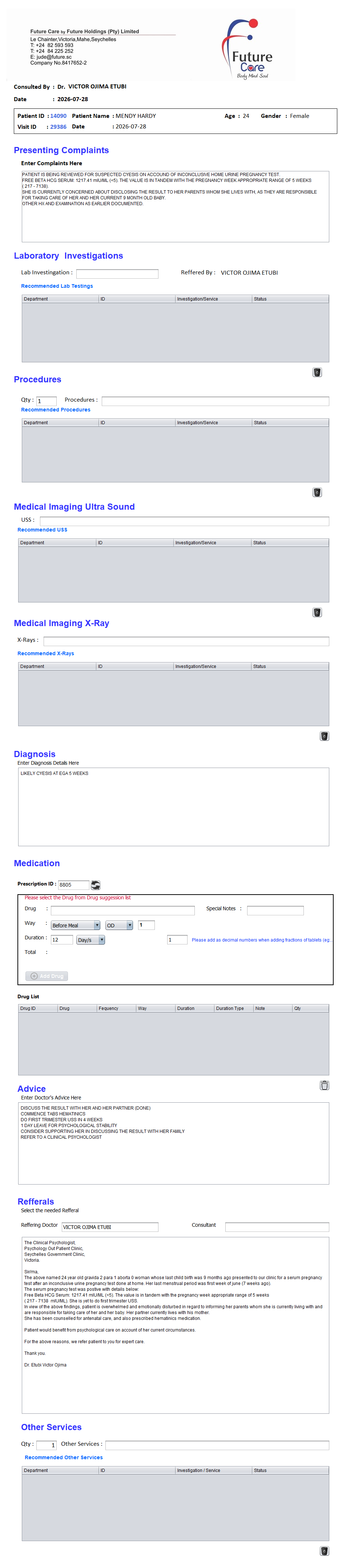Viewport: 338px width, 1568px height.
Task: Click patient name MENDY HARDY
Action: 136,116
